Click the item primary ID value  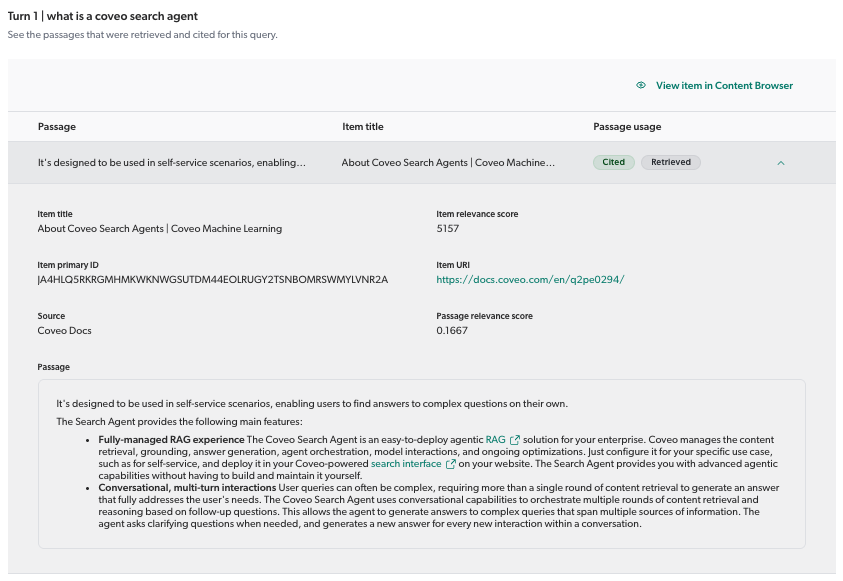(x=212, y=279)
